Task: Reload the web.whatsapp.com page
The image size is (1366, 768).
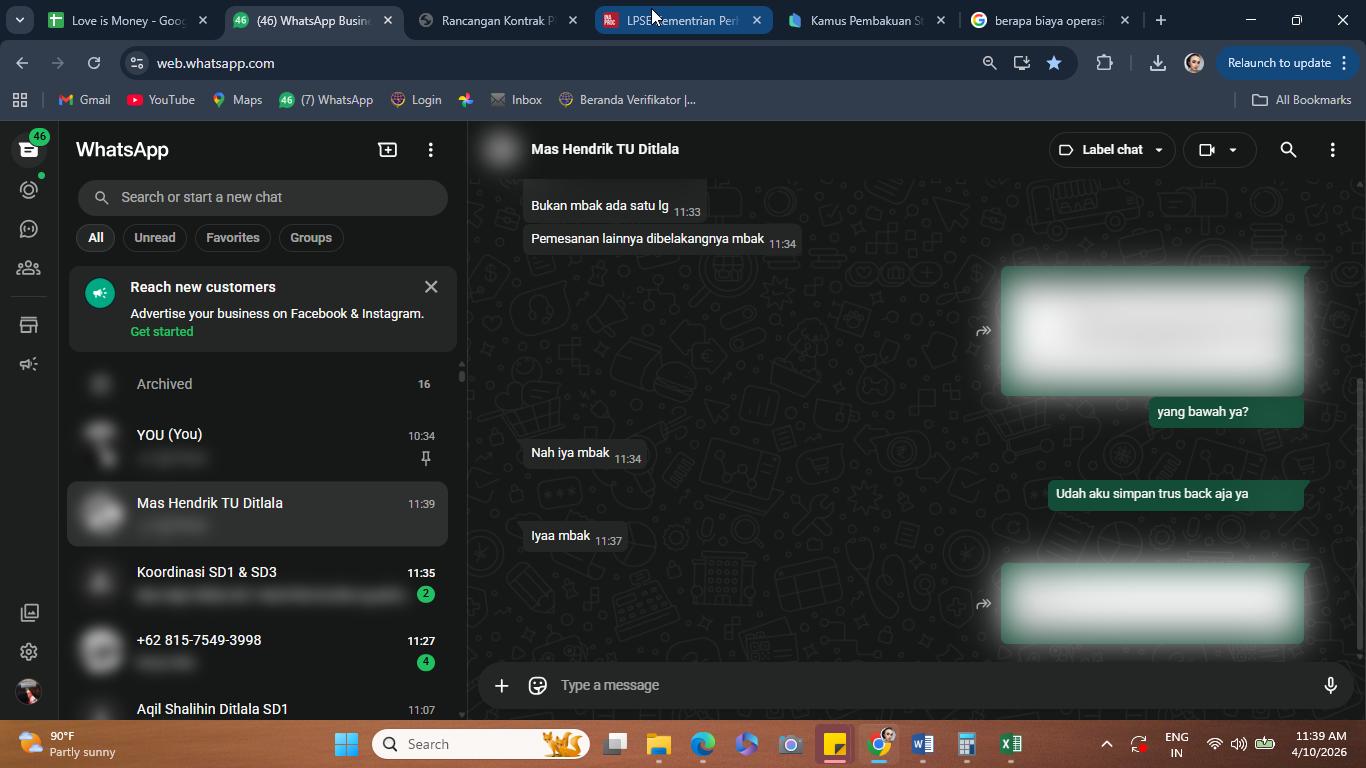Action: pyautogui.click(x=94, y=63)
